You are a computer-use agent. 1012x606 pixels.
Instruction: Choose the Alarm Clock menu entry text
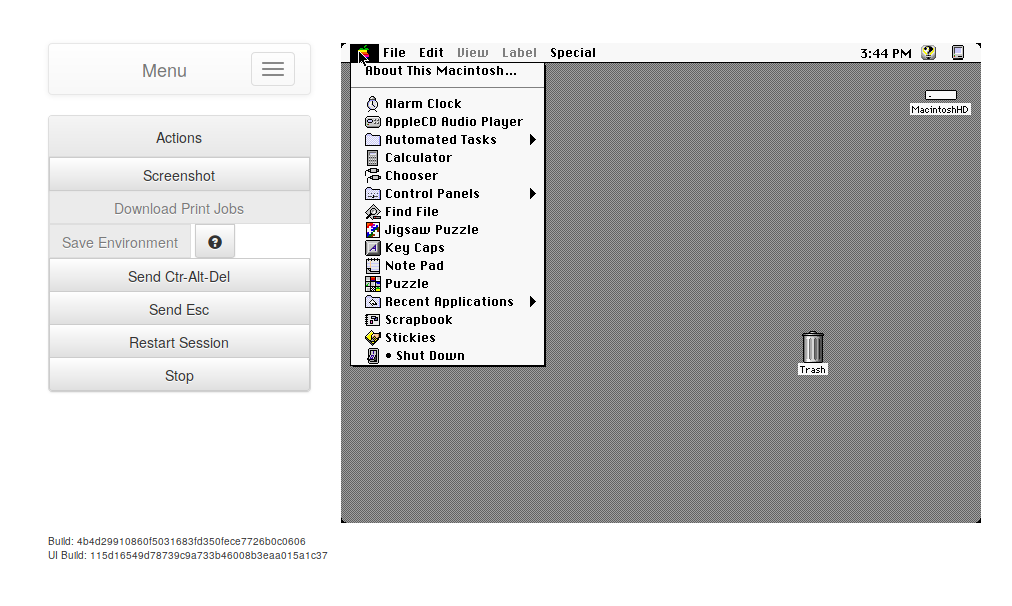pyautogui.click(x=423, y=103)
